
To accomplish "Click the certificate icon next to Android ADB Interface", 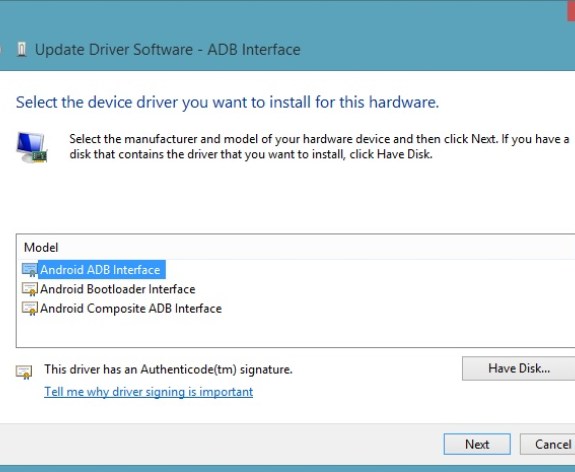I will pos(30,270).
